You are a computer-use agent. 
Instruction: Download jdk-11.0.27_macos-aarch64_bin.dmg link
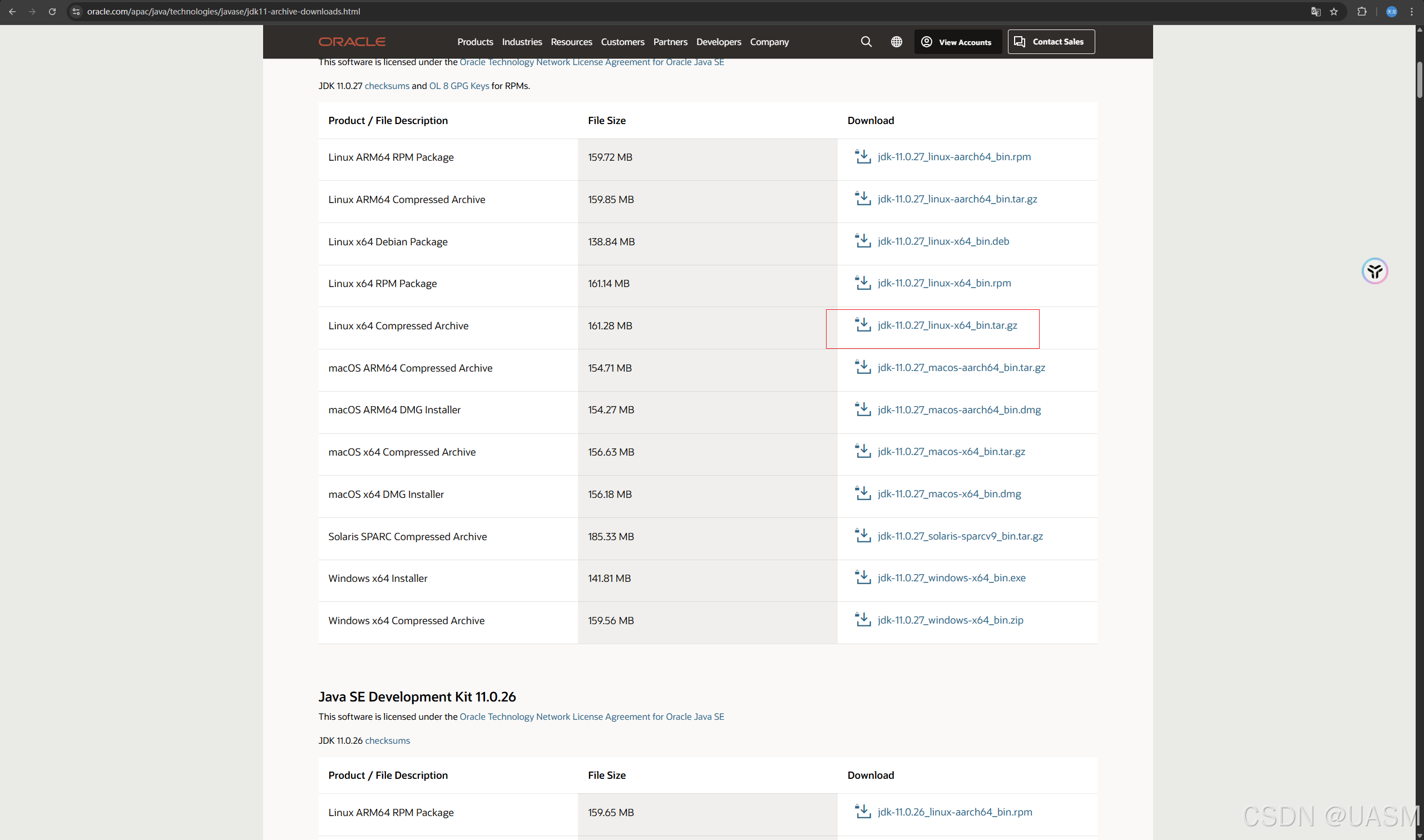tap(960, 409)
